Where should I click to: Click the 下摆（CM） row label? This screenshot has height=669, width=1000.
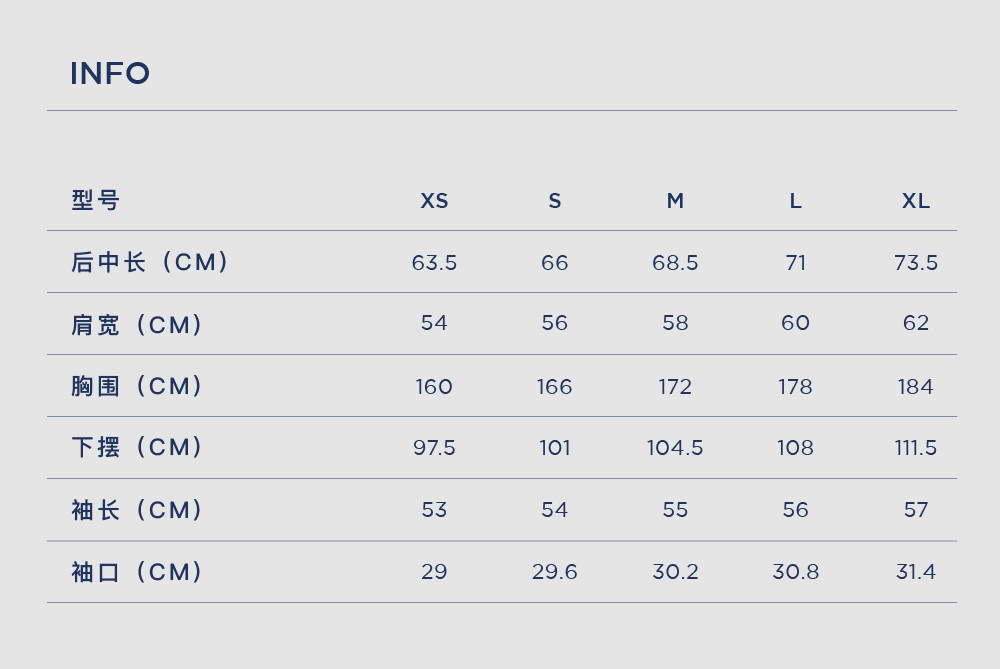[136, 447]
